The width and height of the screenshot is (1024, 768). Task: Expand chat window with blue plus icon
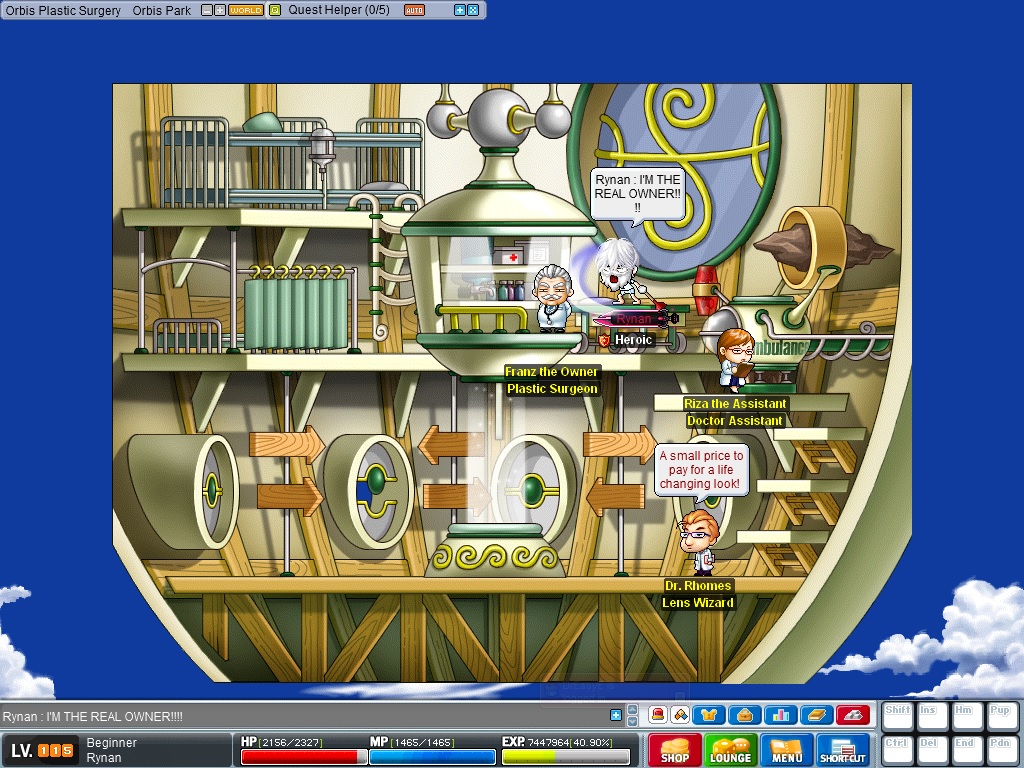point(615,715)
